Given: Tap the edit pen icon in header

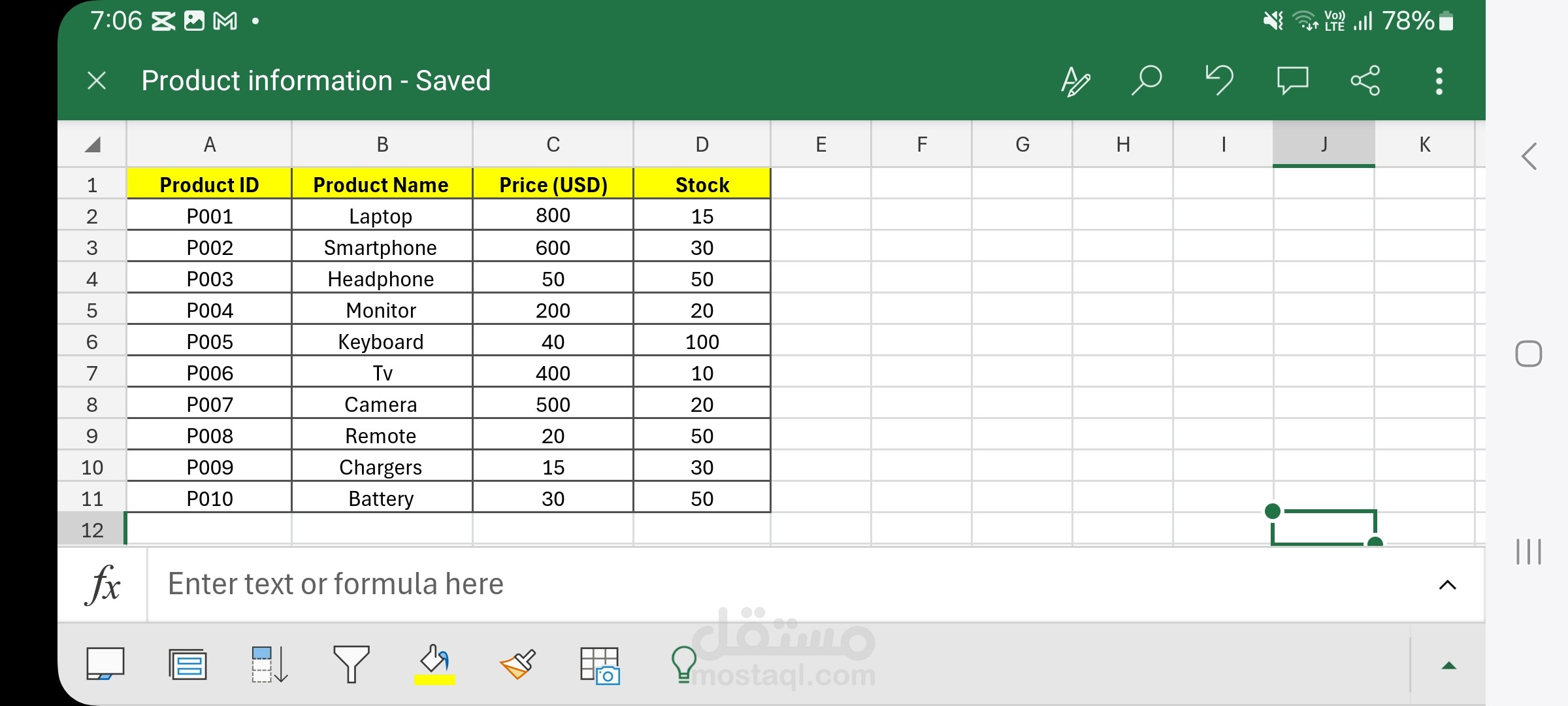Looking at the screenshot, I should (1075, 82).
